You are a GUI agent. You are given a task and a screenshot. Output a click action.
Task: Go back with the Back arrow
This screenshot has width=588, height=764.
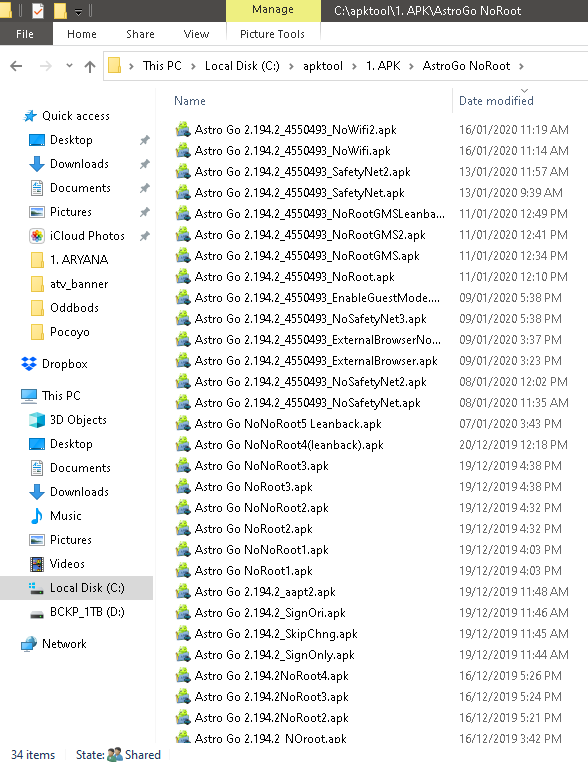pos(16,66)
